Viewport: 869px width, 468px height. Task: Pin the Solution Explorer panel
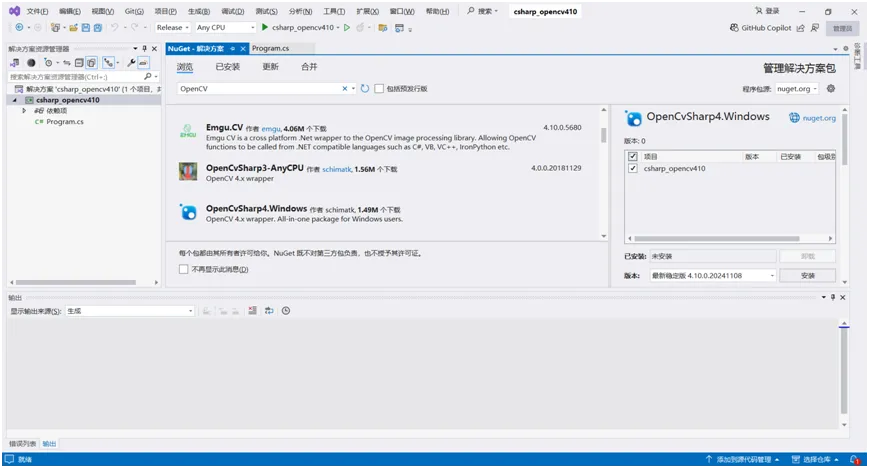[x=145, y=49]
